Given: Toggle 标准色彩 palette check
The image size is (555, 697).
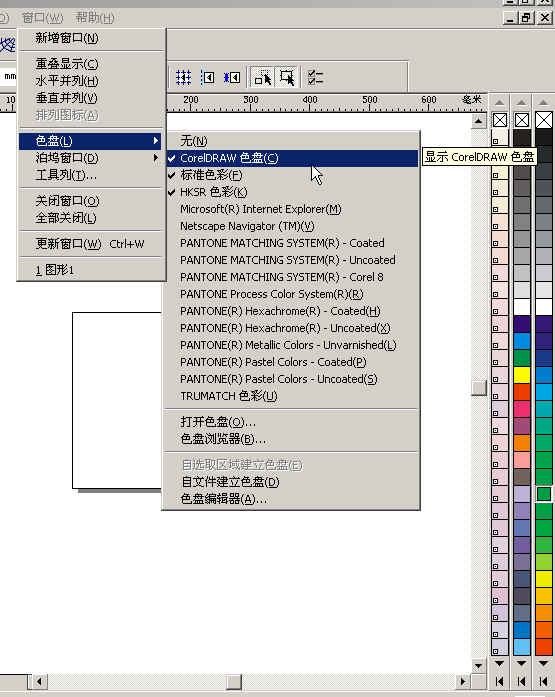Looking at the screenshot, I should 292,175.
